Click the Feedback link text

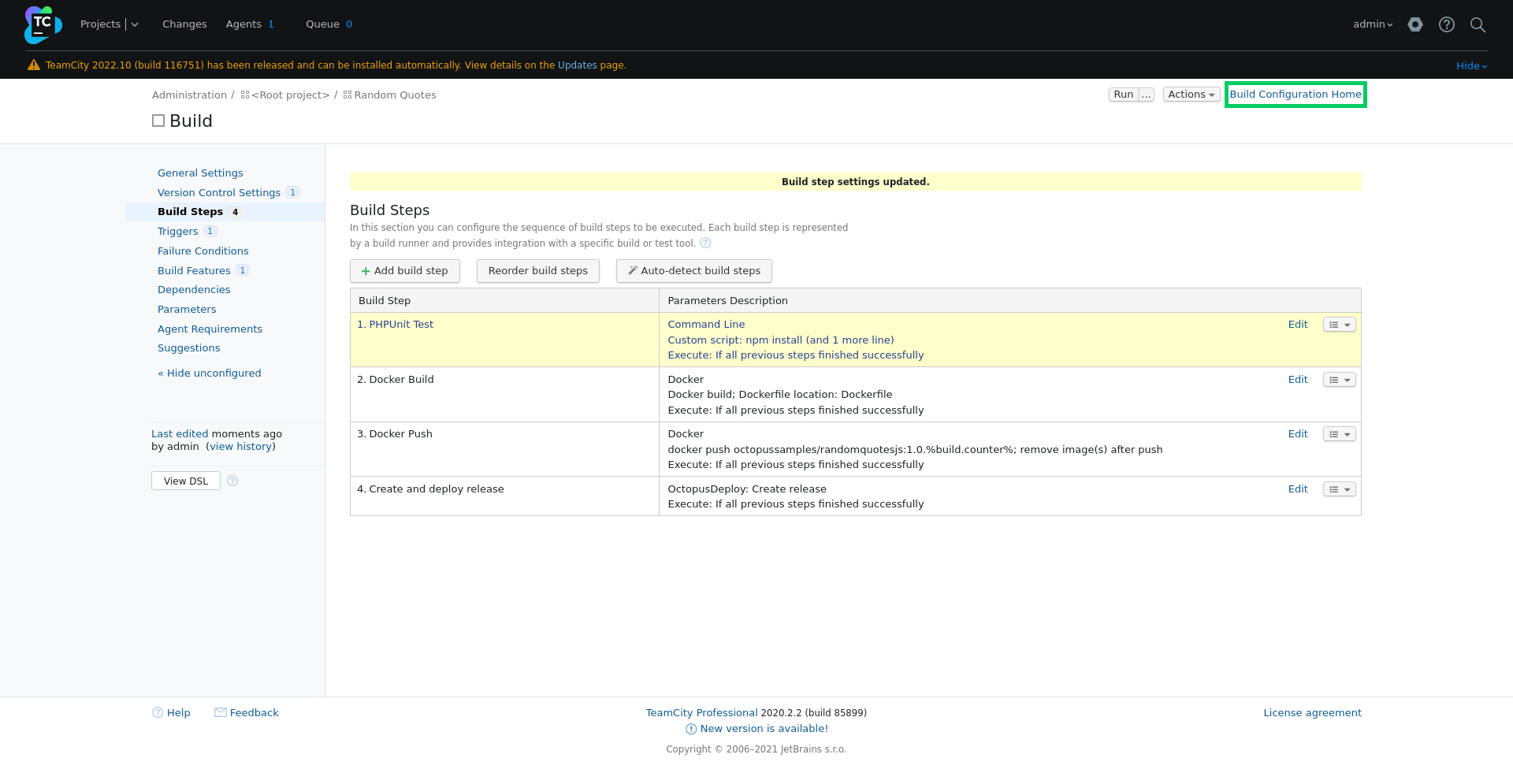click(x=255, y=712)
